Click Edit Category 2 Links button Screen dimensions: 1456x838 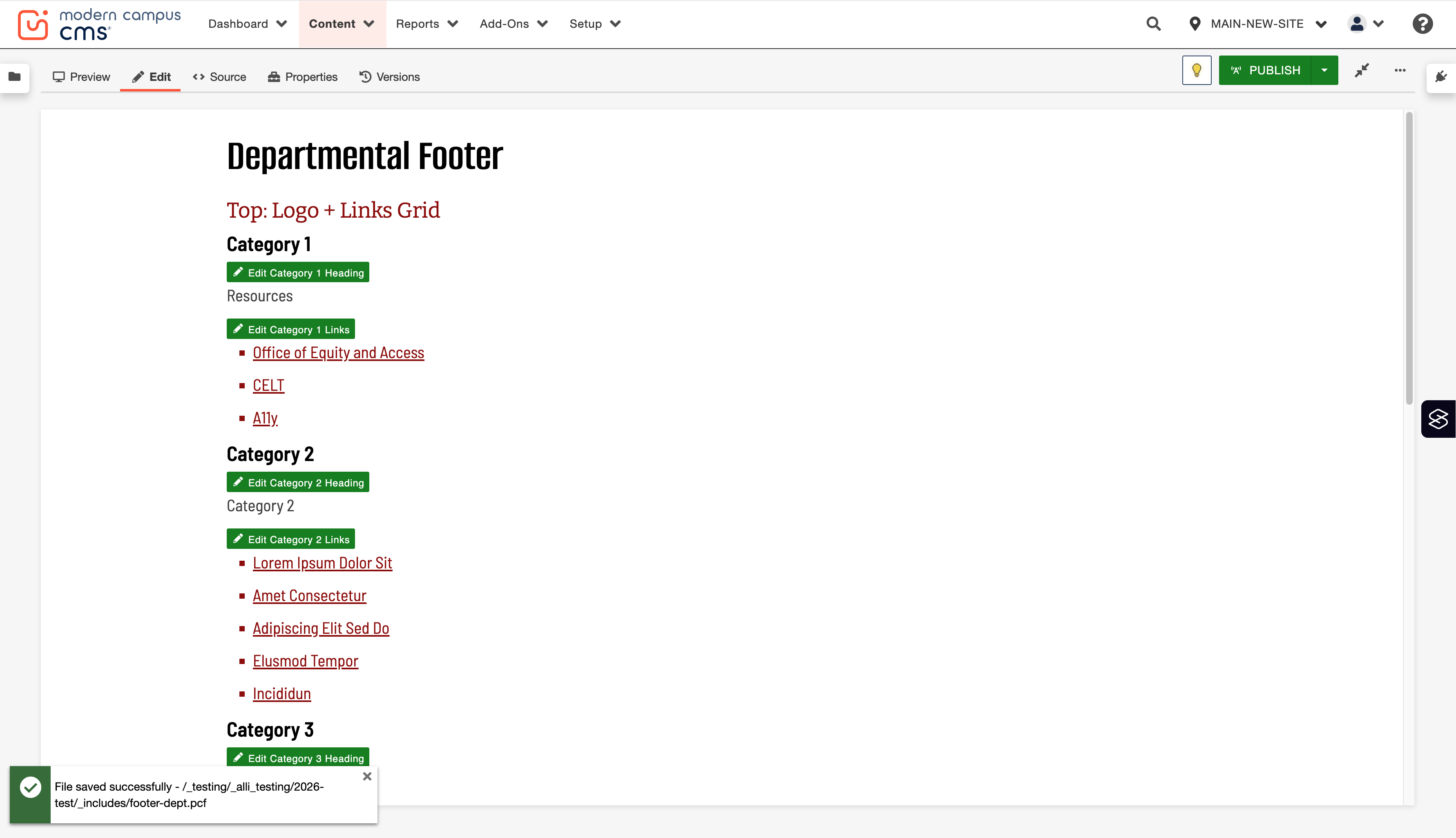pyautogui.click(x=291, y=539)
